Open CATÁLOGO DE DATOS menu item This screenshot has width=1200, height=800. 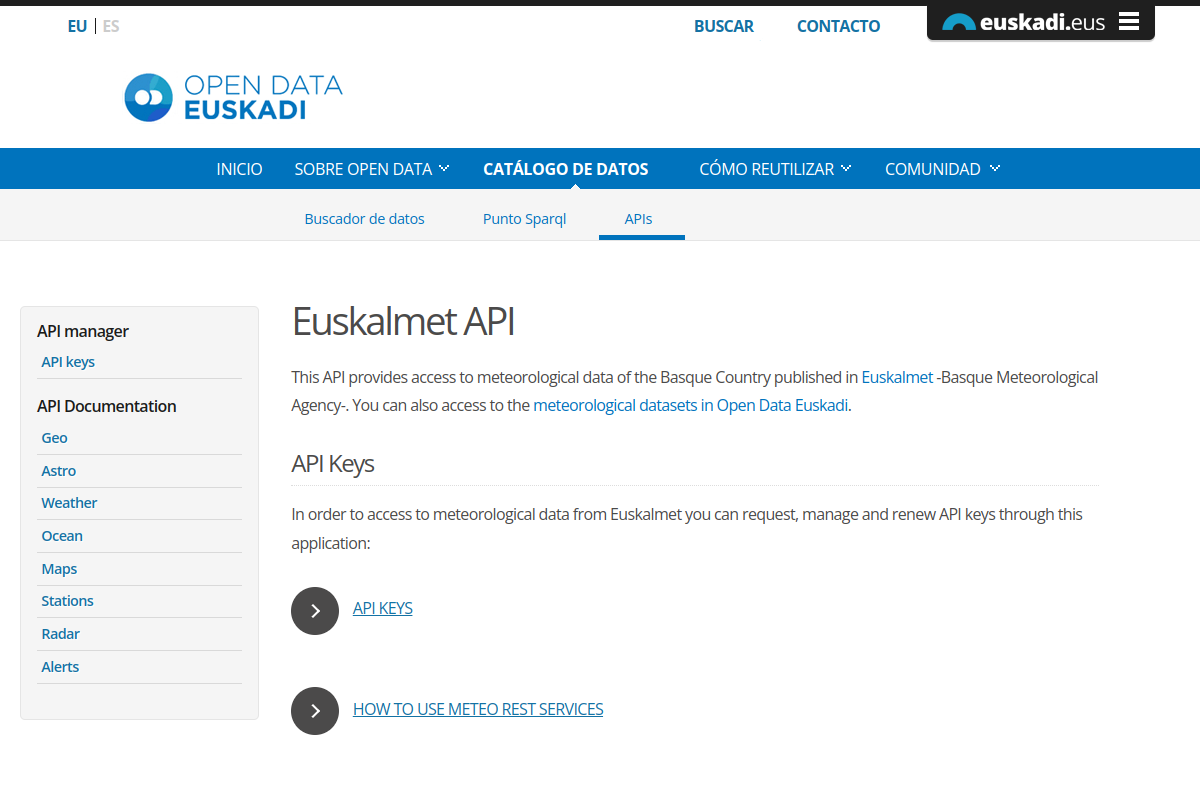pos(566,169)
